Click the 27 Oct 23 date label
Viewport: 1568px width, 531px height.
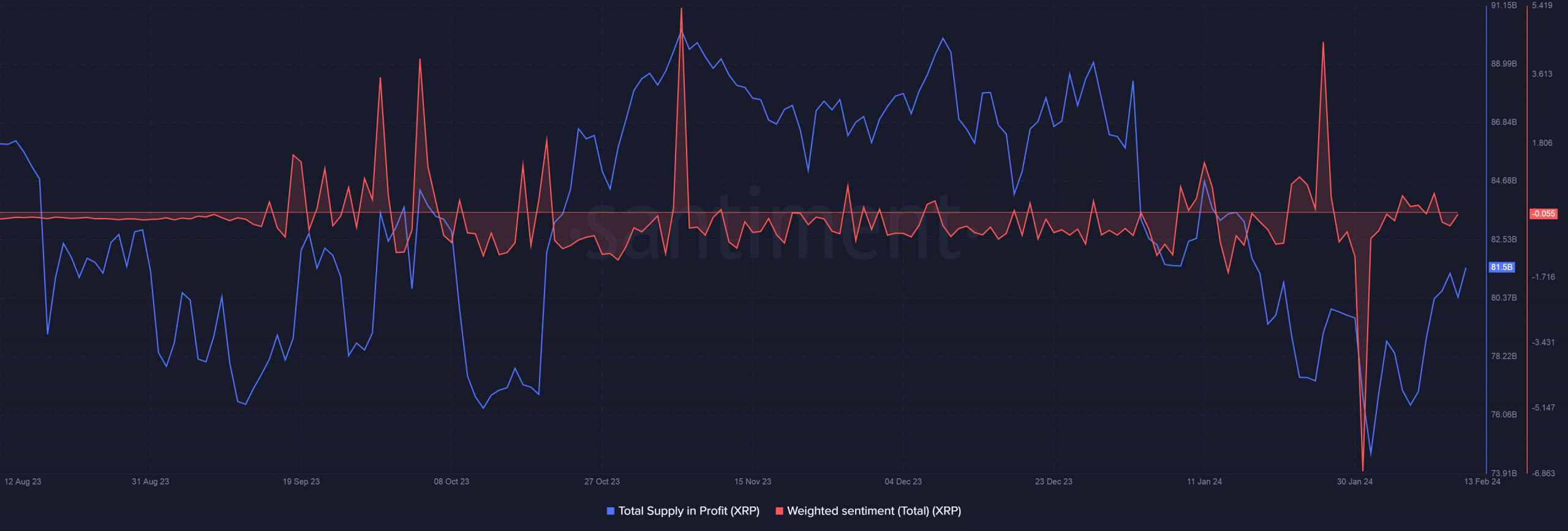point(602,481)
